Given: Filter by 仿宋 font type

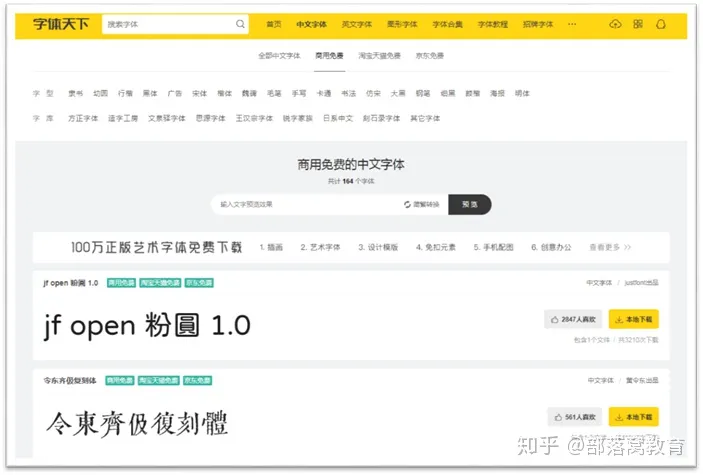Looking at the screenshot, I should tap(373, 93).
